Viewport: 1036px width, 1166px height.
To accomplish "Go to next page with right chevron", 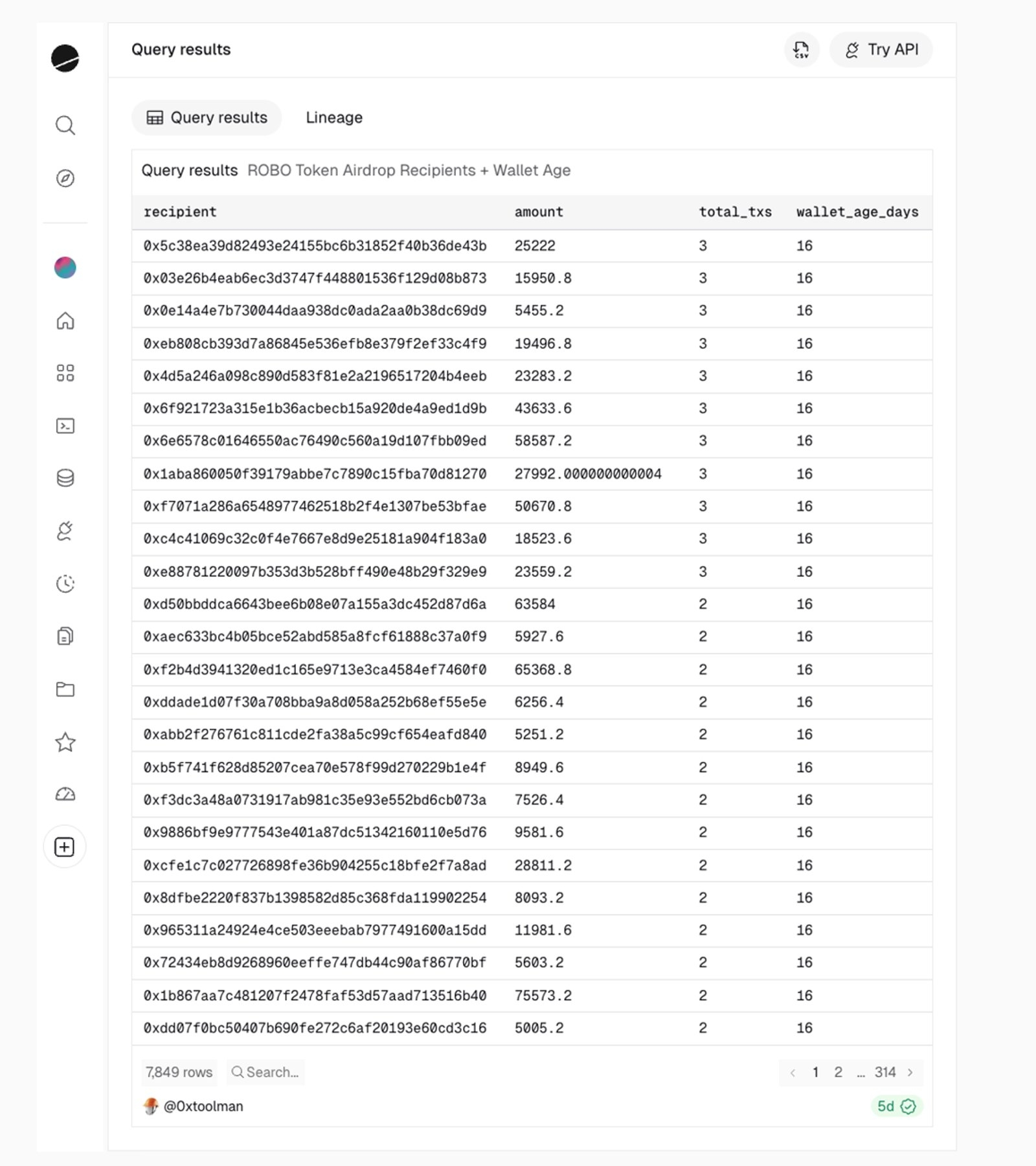I will tap(910, 1073).
